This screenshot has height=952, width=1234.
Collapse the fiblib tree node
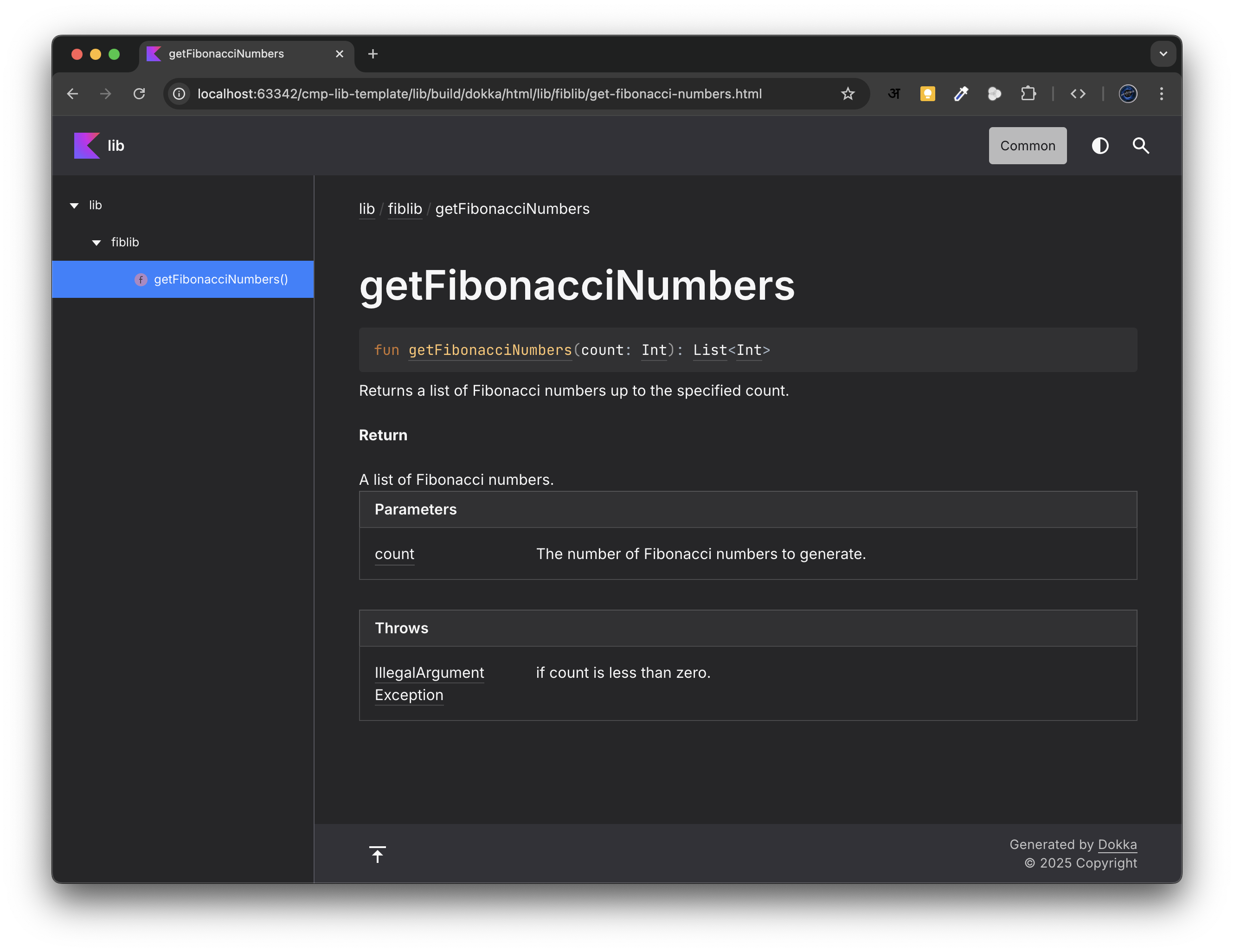click(x=96, y=242)
